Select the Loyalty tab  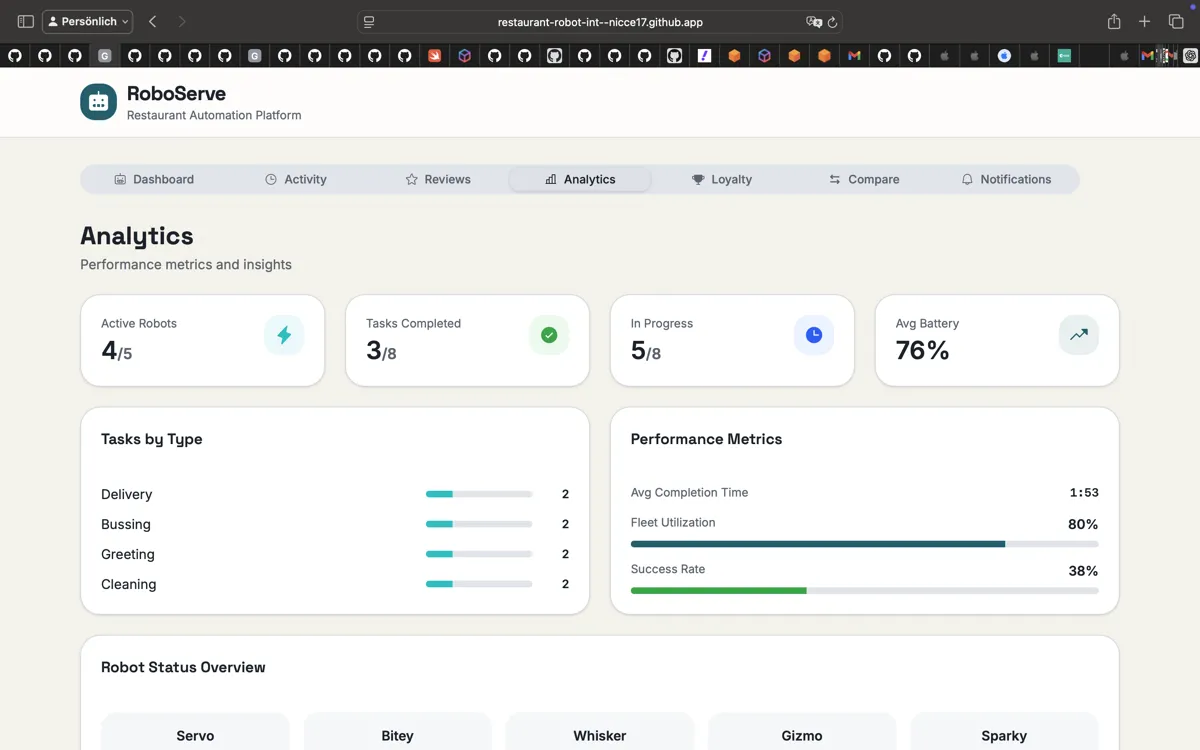(722, 179)
